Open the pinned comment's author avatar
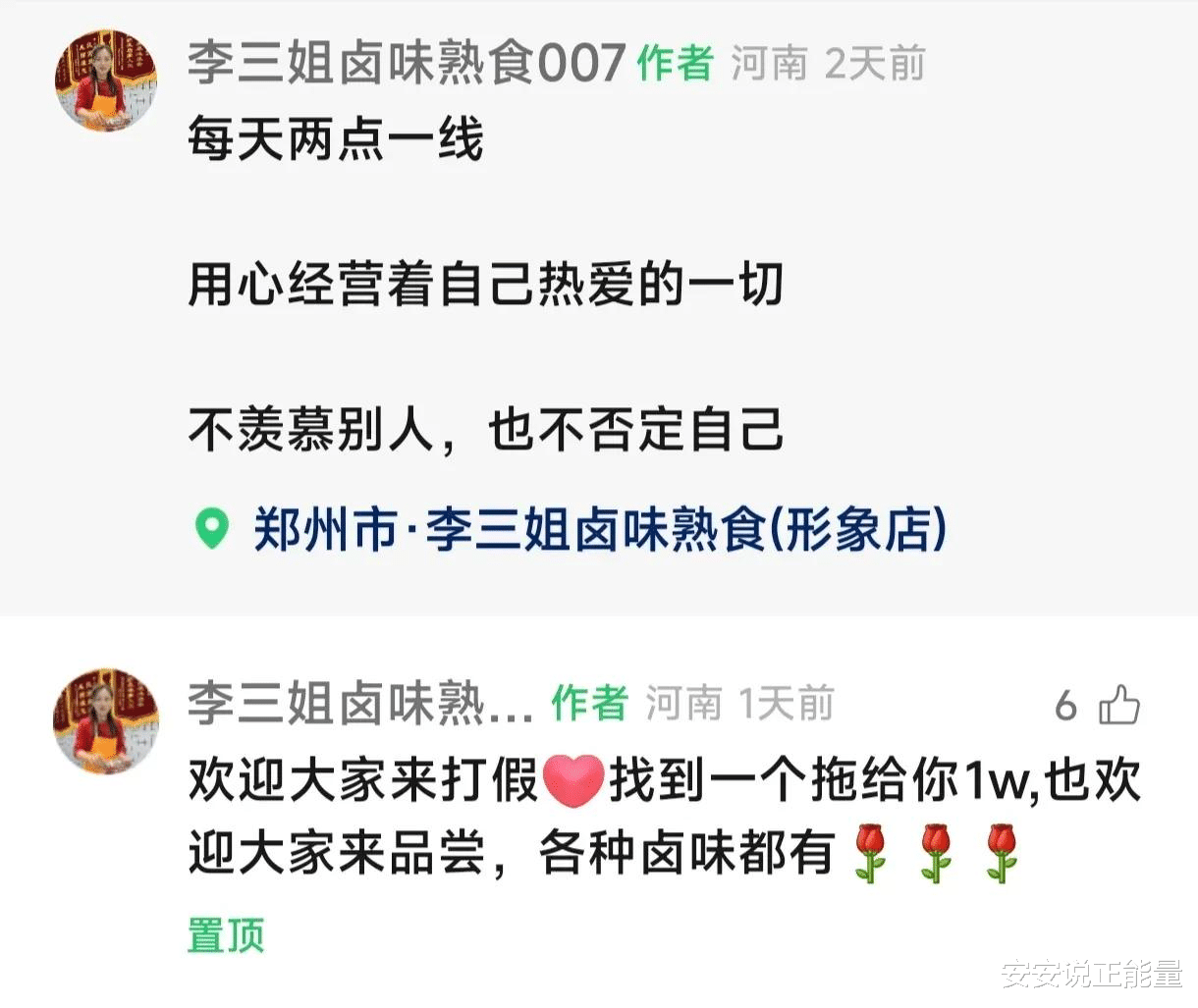Image resolution: width=1198 pixels, height=1008 pixels. pos(105,721)
